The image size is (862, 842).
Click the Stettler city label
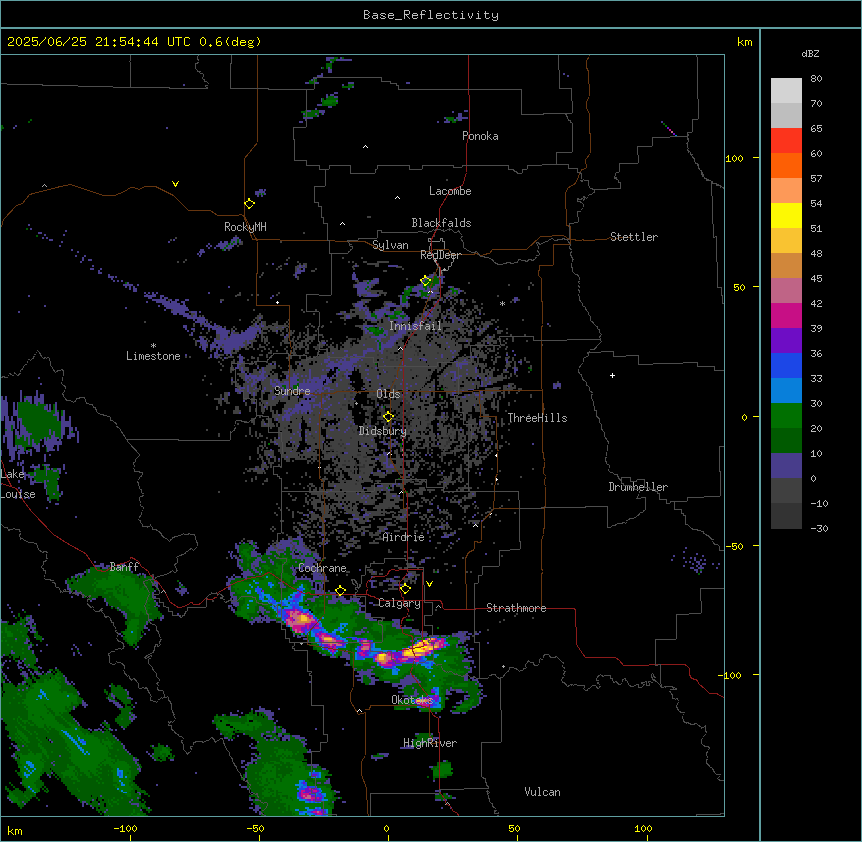coord(634,237)
